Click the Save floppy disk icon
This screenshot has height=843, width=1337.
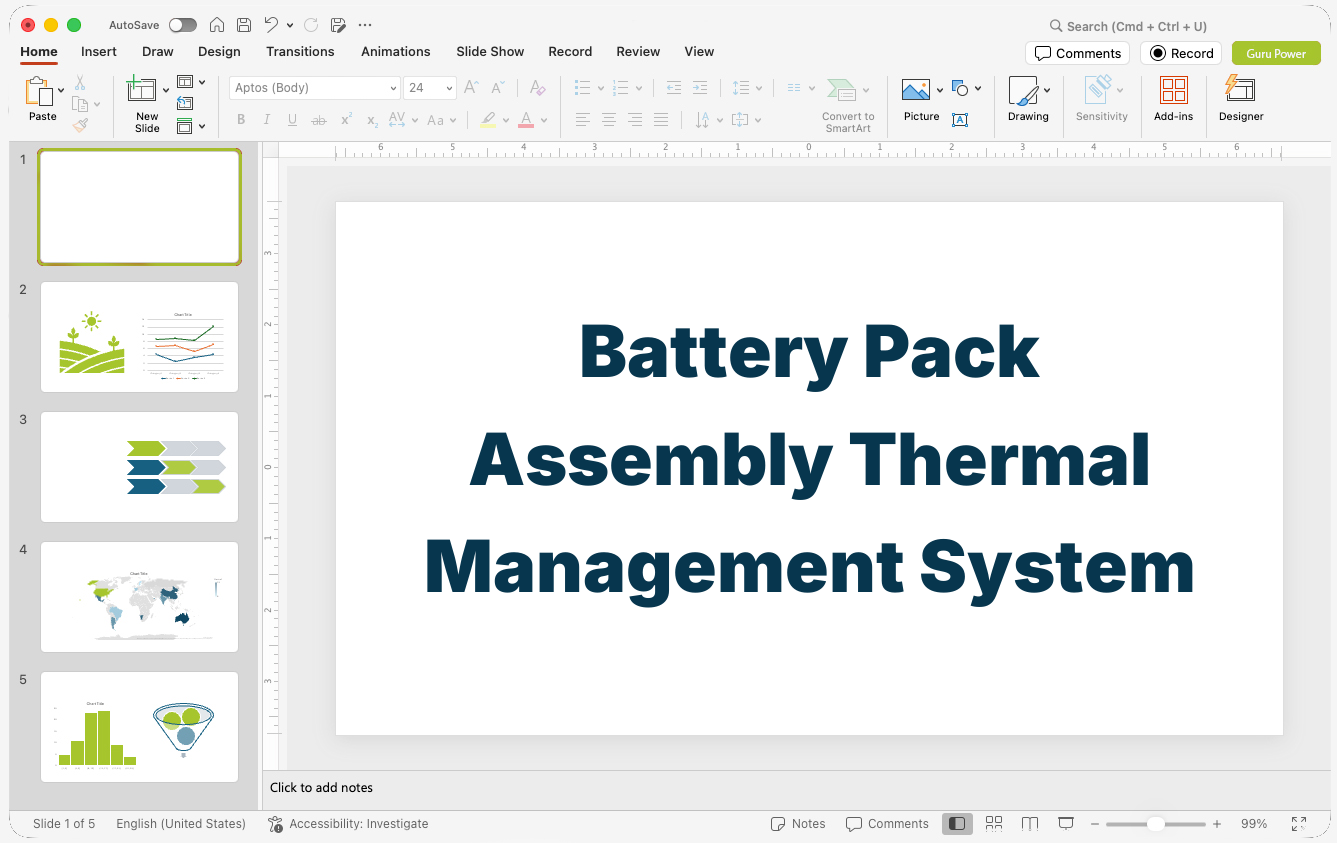pyautogui.click(x=244, y=25)
